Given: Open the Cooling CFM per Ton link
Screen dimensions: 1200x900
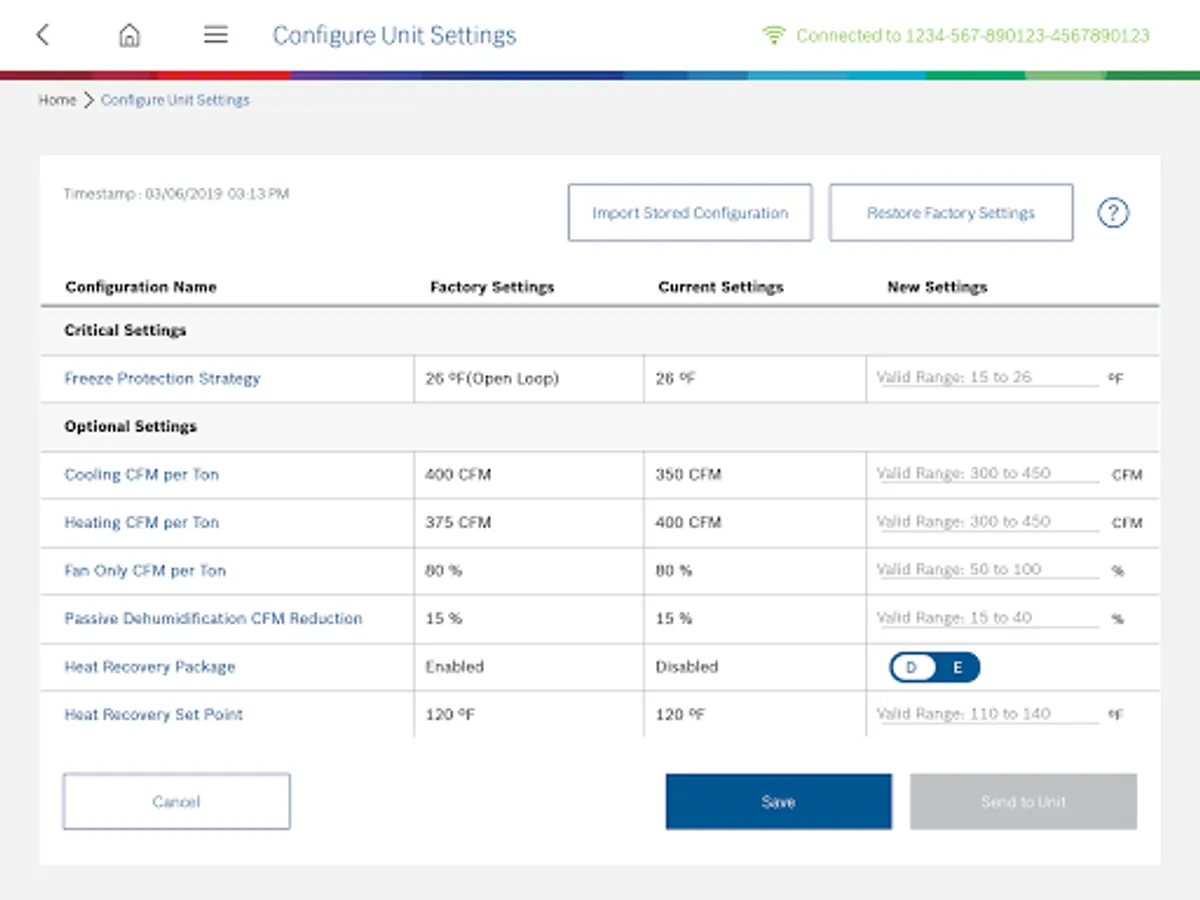Looking at the screenshot, I should click(x=141, y=474).
